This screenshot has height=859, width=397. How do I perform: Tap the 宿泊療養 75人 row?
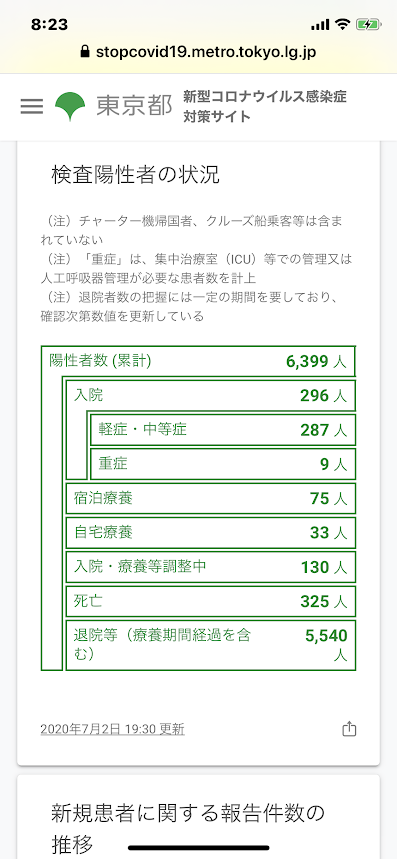pyautogui.click(x=211, y=498)
